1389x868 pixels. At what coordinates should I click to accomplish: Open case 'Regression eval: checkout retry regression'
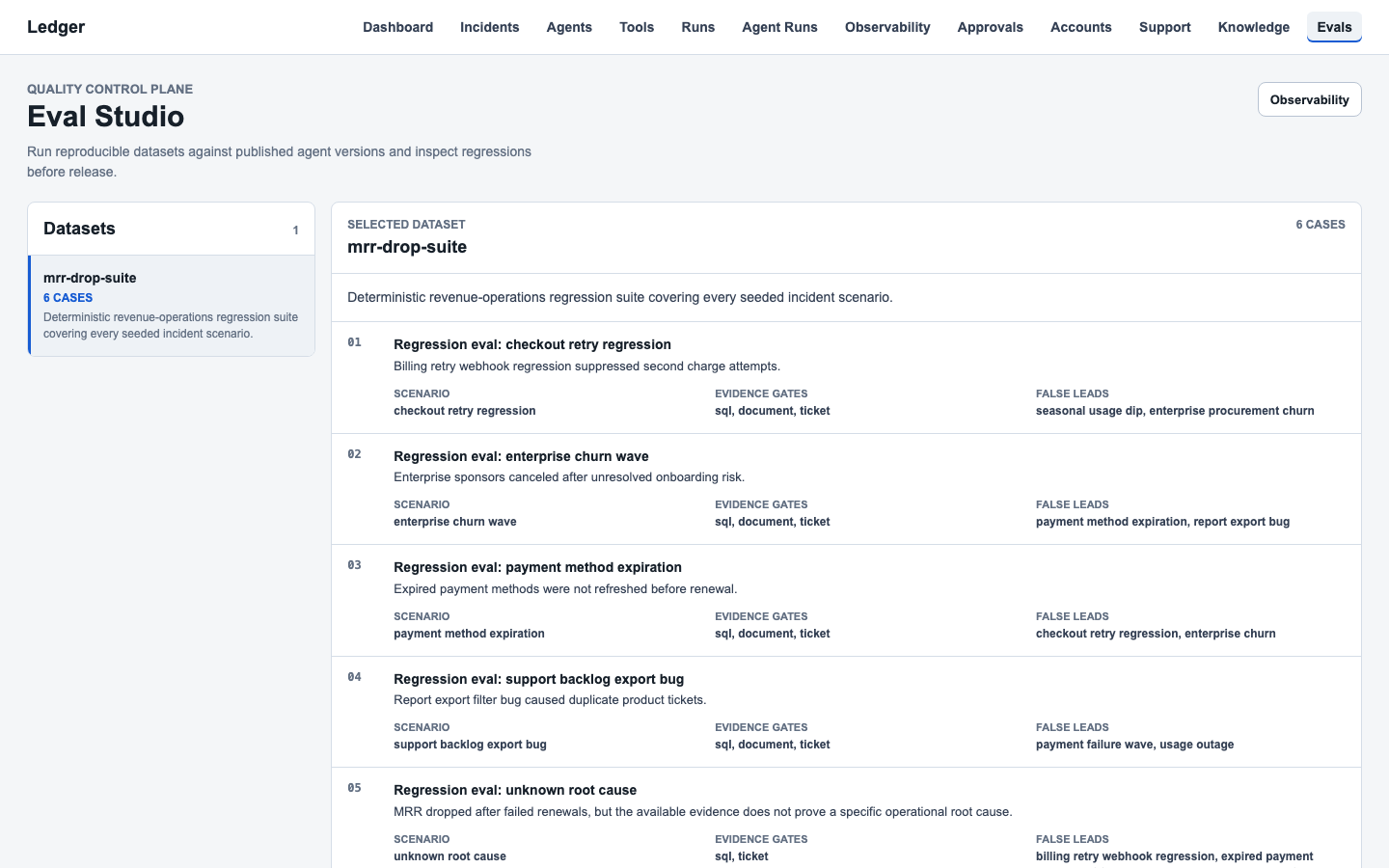point(532,344)
